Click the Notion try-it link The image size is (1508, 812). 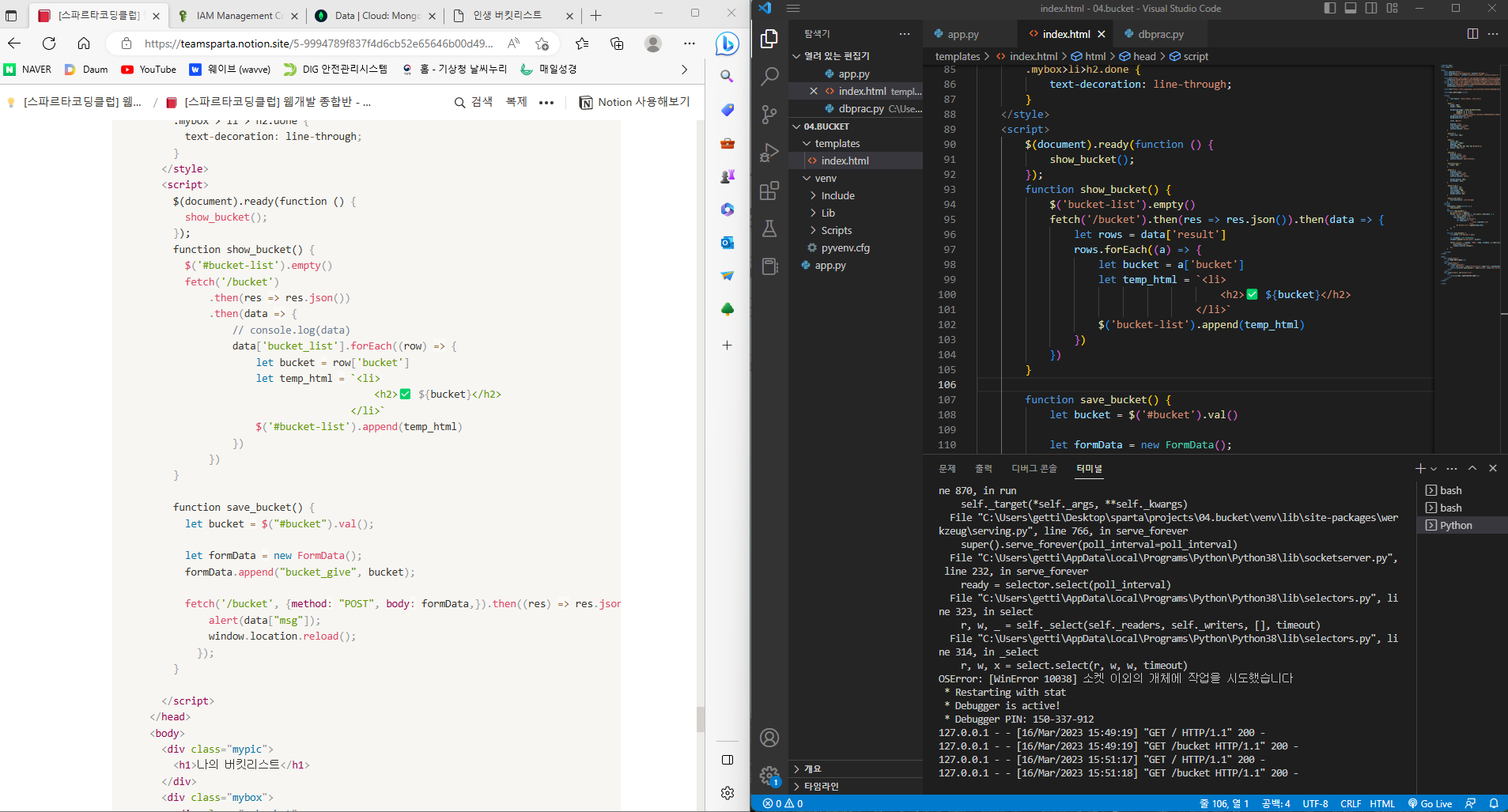click(x=634, y=102)
